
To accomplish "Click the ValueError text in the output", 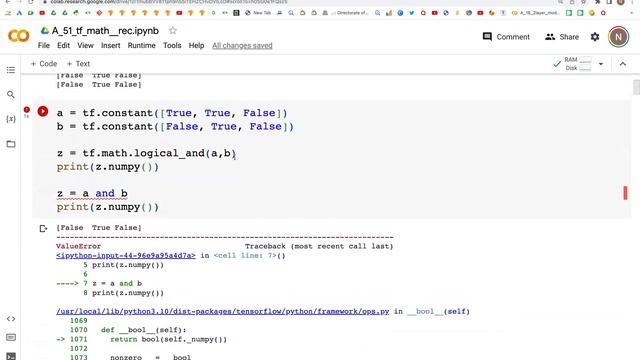I will point(78,247).
